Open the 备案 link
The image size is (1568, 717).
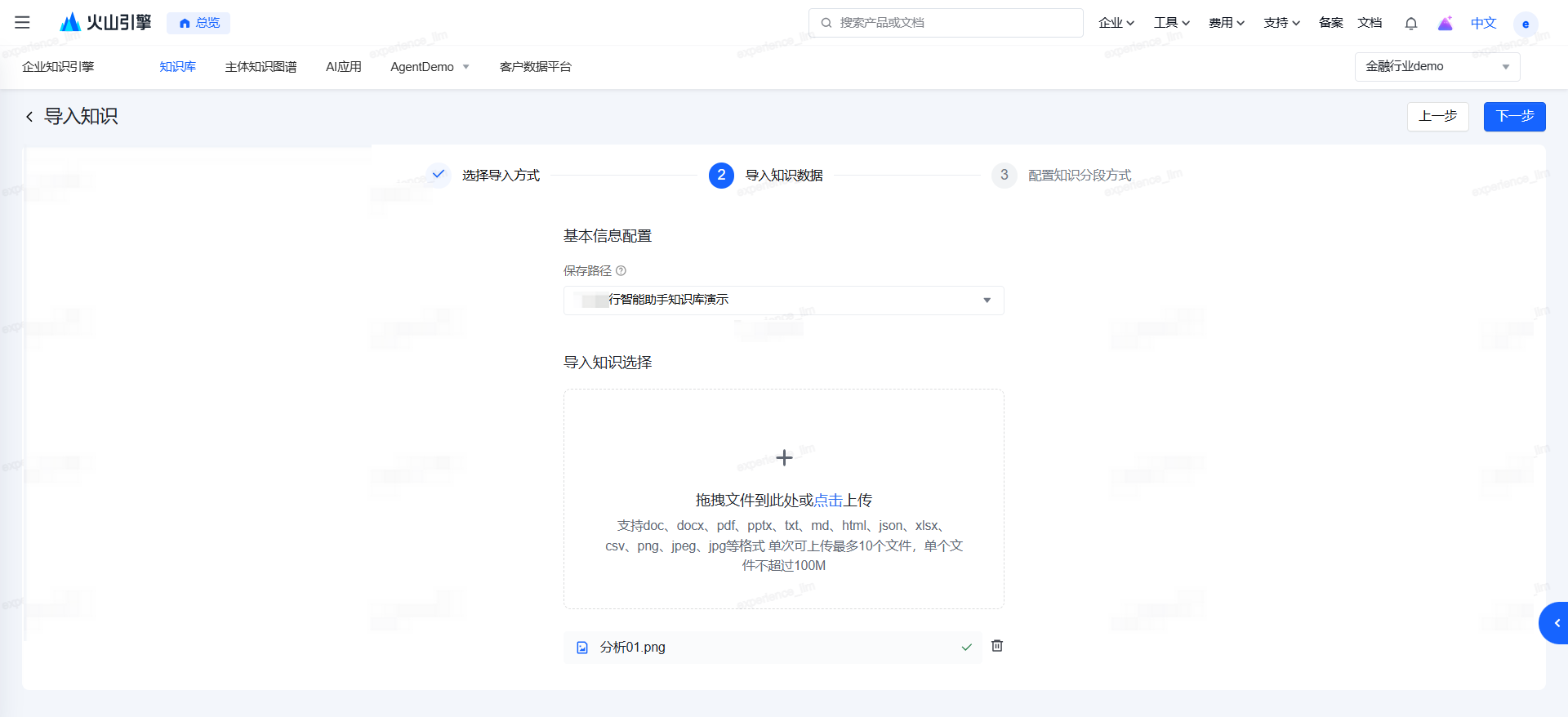(1331, 23)
